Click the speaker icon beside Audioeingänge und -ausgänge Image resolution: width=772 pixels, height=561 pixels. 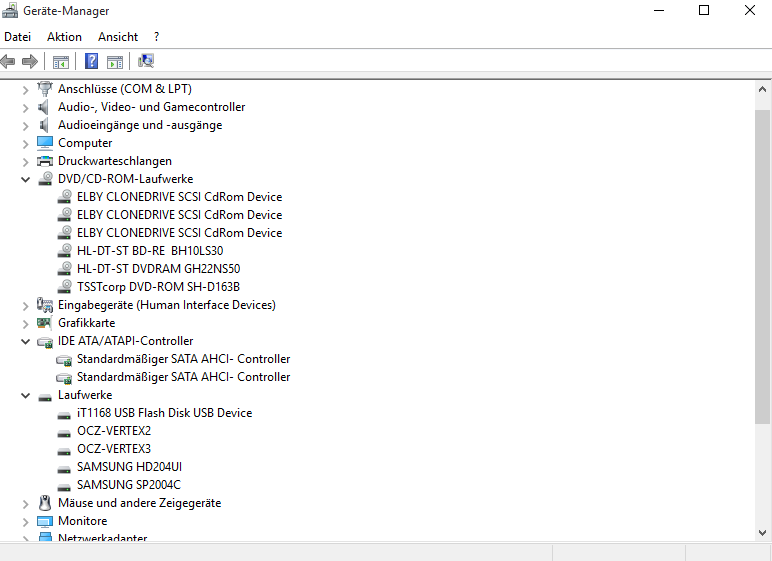pyautogui.click(x=44, y=125)
